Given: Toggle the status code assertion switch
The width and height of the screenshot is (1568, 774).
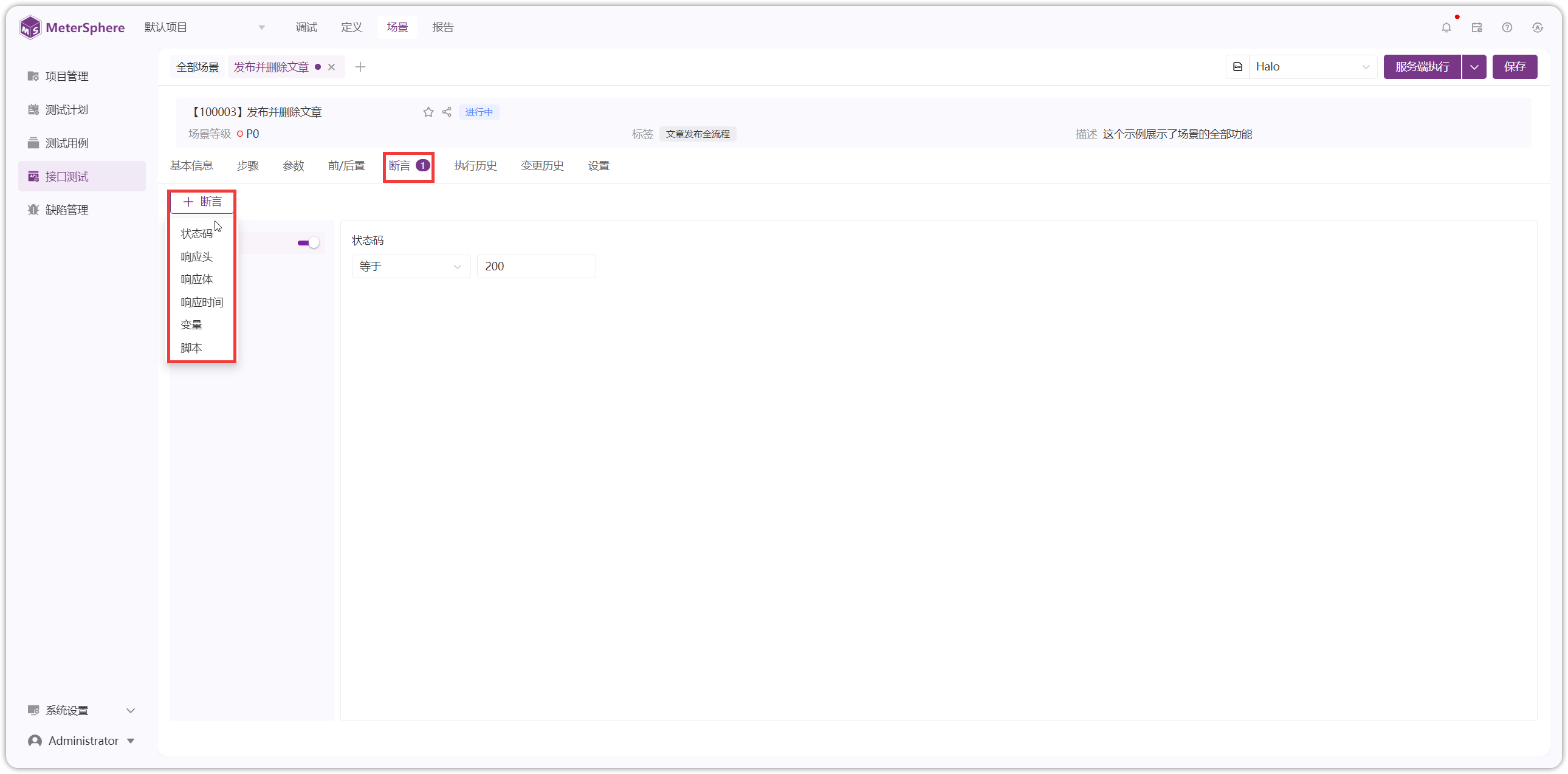Looking at the screenshot, I should point(308,243).
